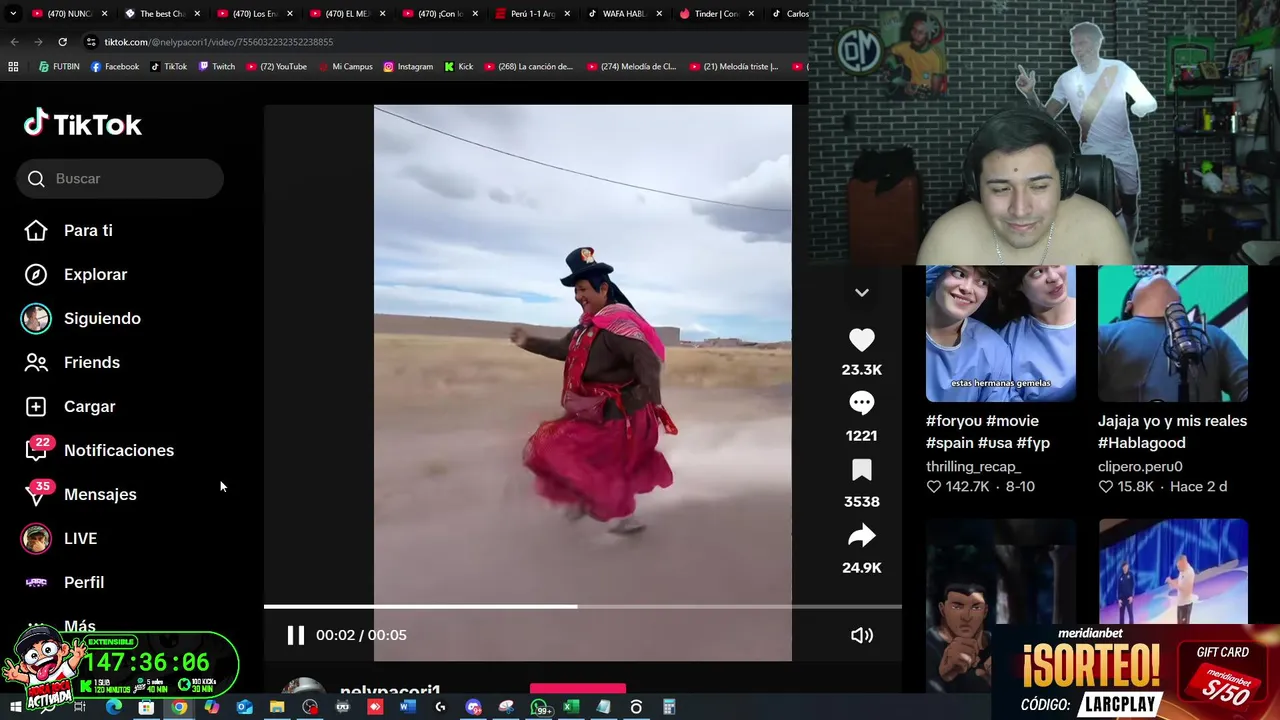
Task: Open Microsoft Word from the taskbar
Action: pyautogui.click(x=407, y=707)
